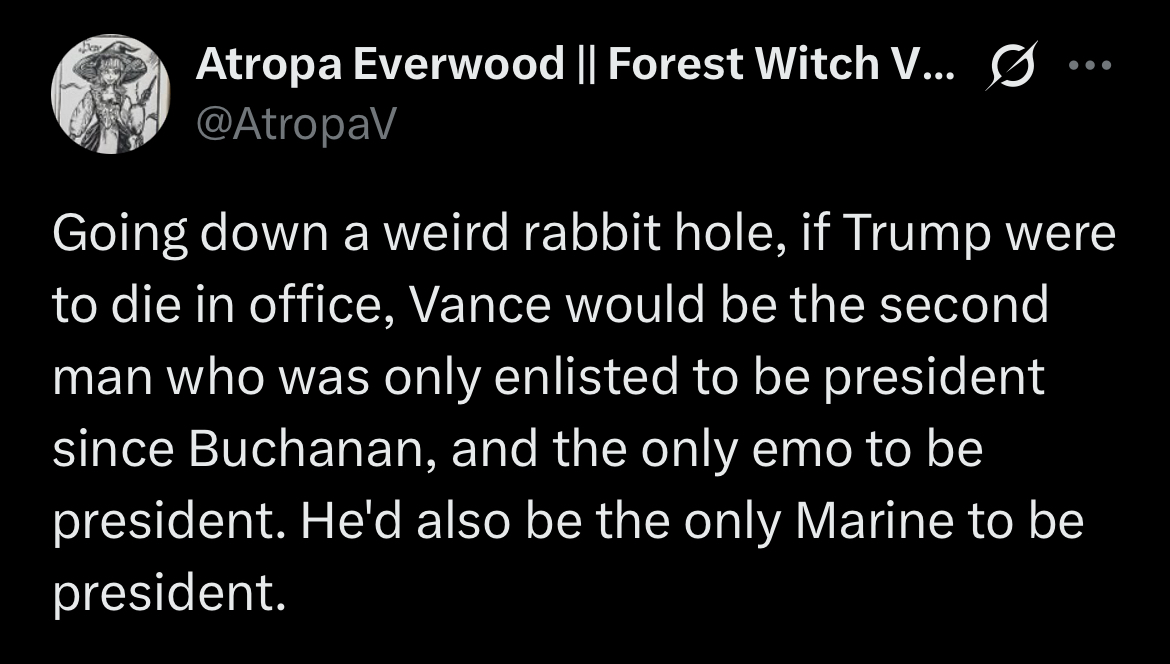The width and height of the screenshot is (1170, 664).
Task: Click the word "enlisted" in the post
Action: click(x=586, y=377)
